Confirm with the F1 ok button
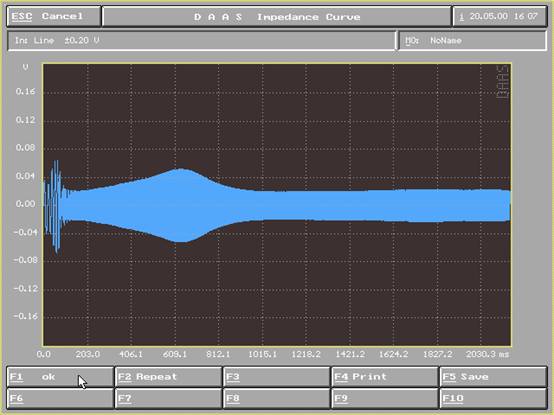This screenshot has width=554, height=415. 60,377
